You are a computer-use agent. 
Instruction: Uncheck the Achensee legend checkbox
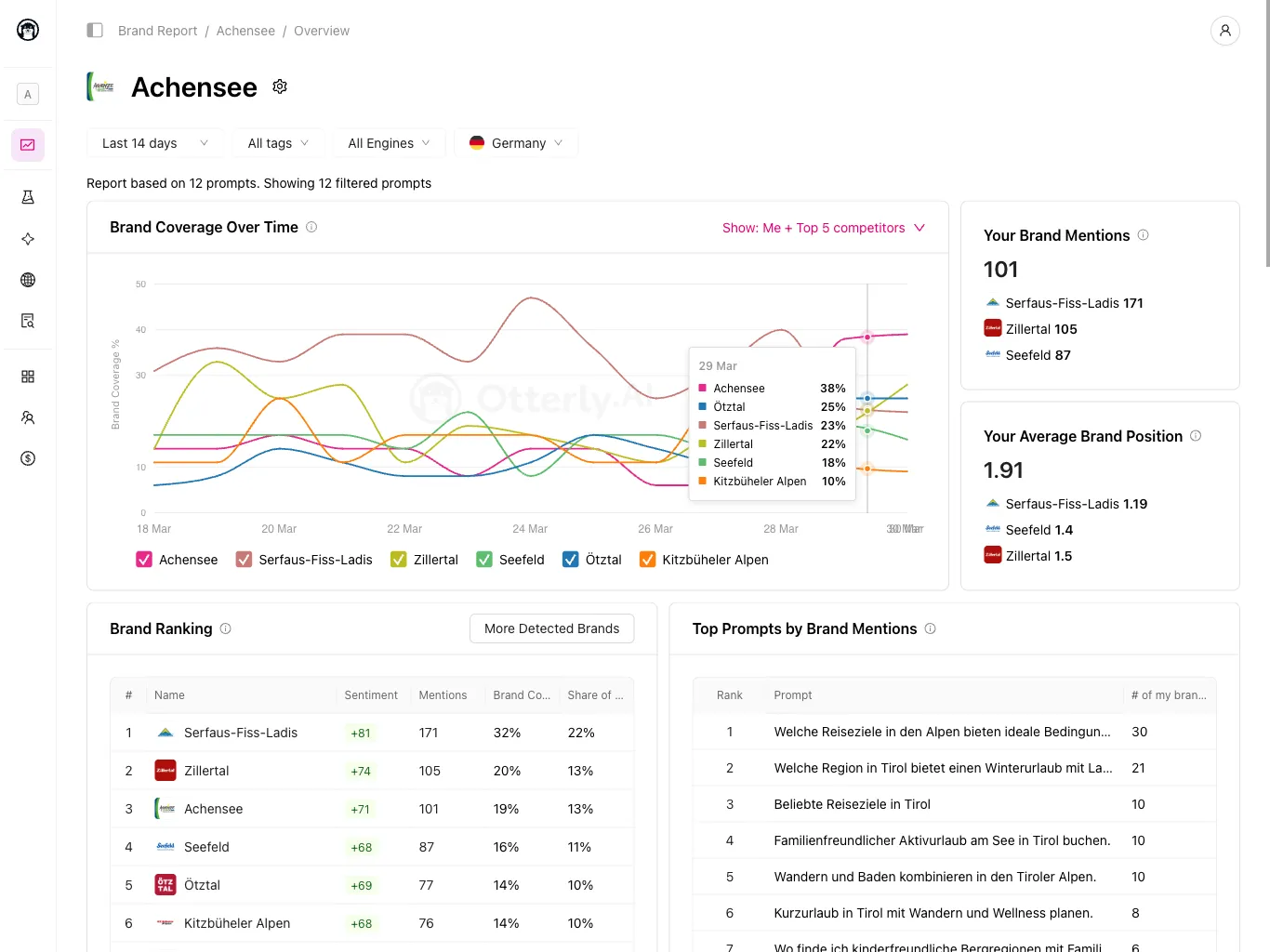pyautogui.click(x=144, y=560)
